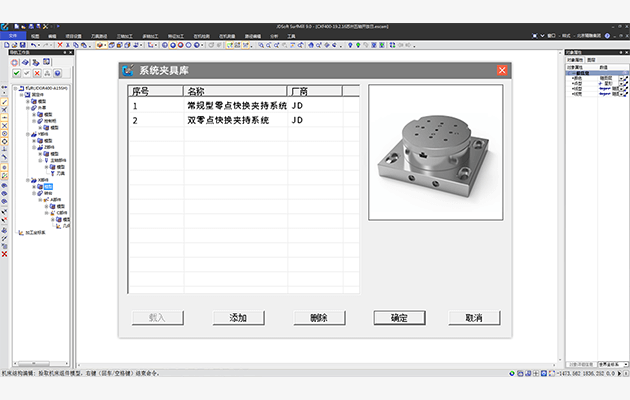The height and width of the screenshot is (400, 630).
Task: Collapse the Y部件 node in the tree
Action: pyautogui.click(x=28, y=134)
